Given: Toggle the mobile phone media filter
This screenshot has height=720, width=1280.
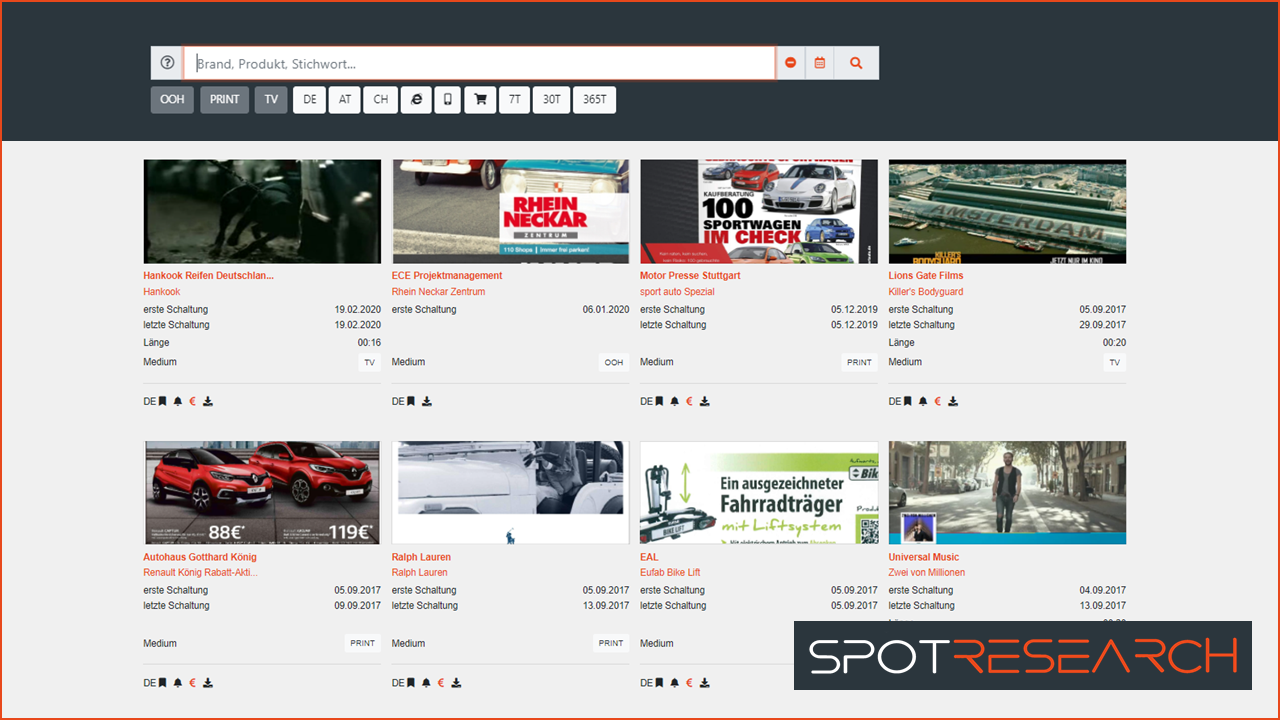Looking at the screenshot, I should [x=448, y=100].
